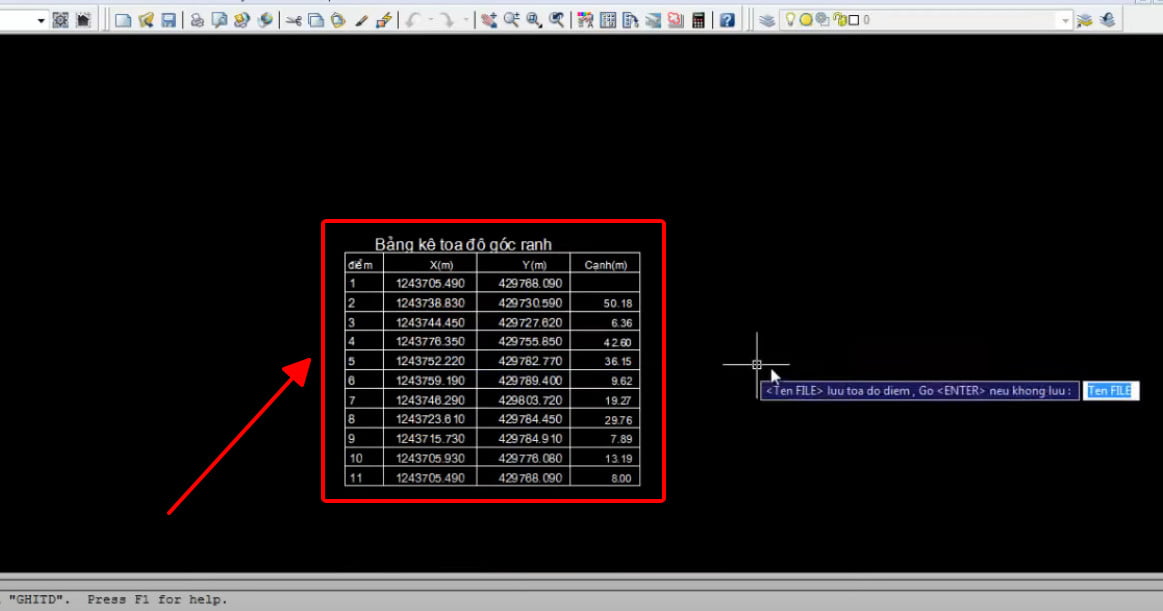Select Zoom Realtime tool

[x=512, y=20]
